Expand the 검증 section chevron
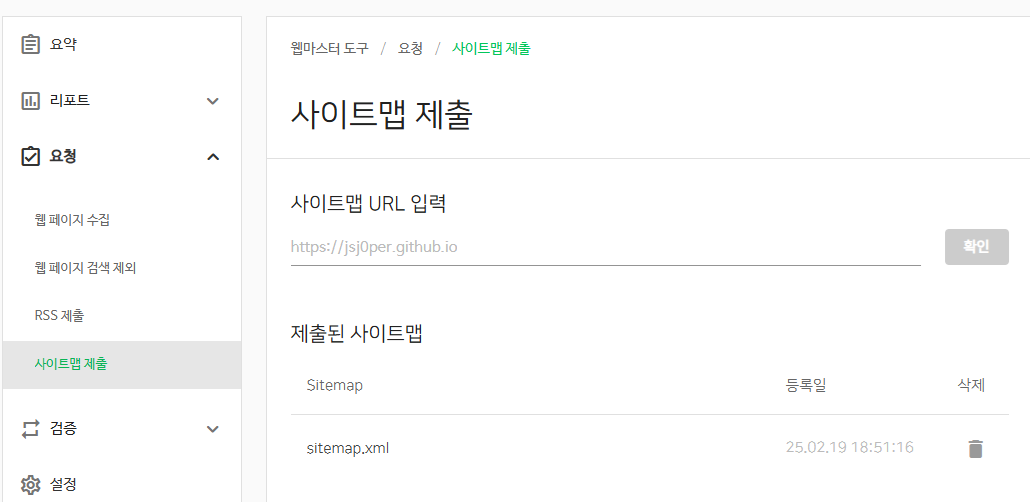Image resolution: width=1030 pixels, height=502 pixels. click(212, 429)
